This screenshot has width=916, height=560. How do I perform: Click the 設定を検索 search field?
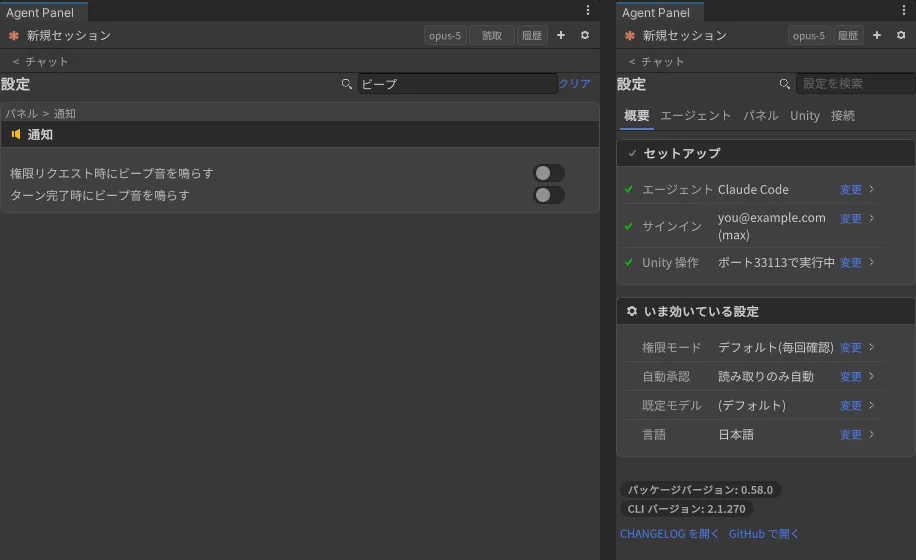coord(856,84)
